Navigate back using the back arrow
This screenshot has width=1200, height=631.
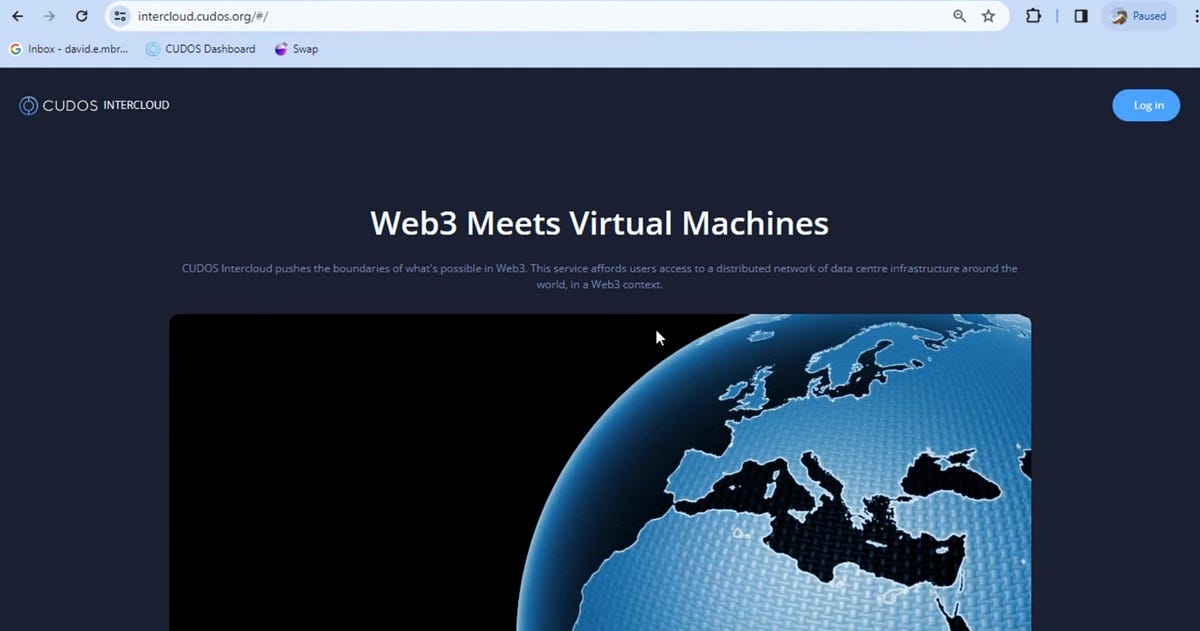point(16,16)
